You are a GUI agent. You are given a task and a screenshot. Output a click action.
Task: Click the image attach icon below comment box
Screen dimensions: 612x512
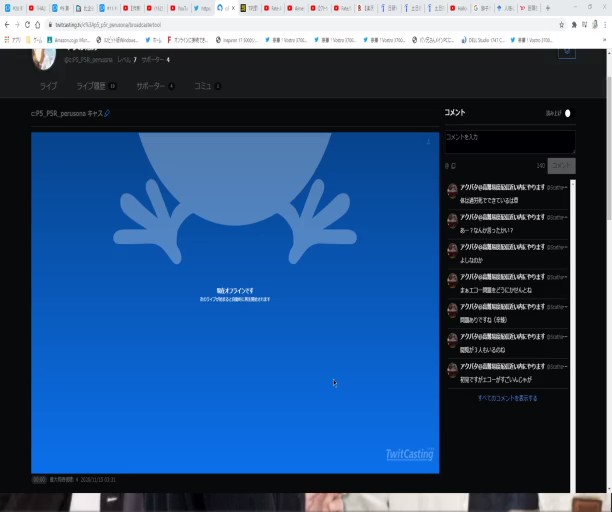454,166
